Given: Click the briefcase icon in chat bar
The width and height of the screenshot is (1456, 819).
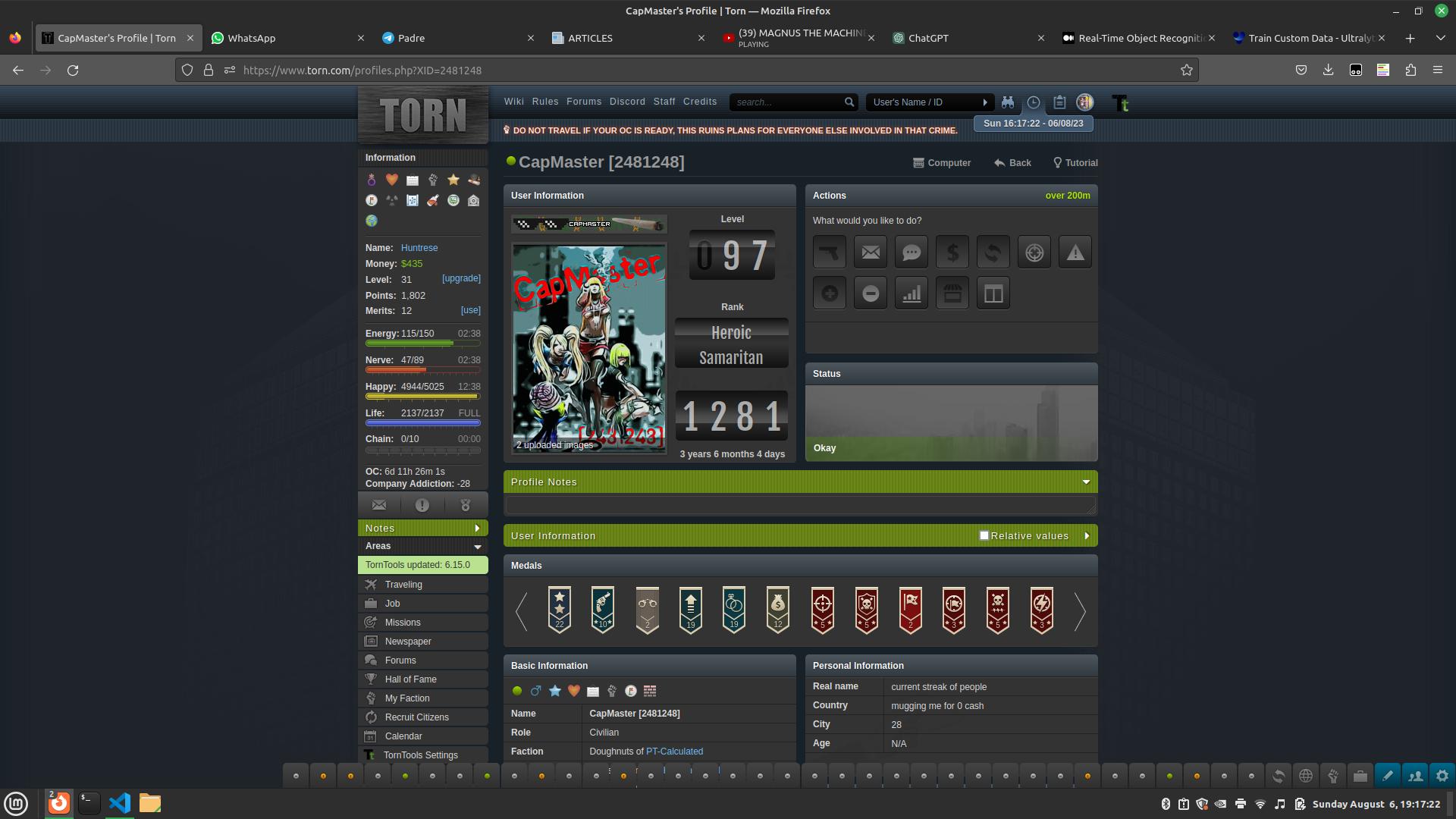Looking at the screenshot, I should tap(1360, 776).
